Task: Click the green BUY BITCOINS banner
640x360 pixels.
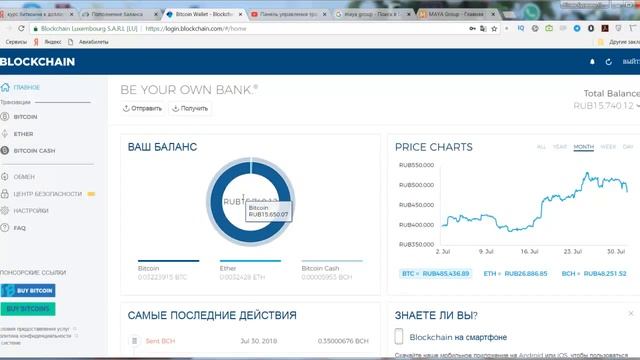Action: (x=28, y=309)
